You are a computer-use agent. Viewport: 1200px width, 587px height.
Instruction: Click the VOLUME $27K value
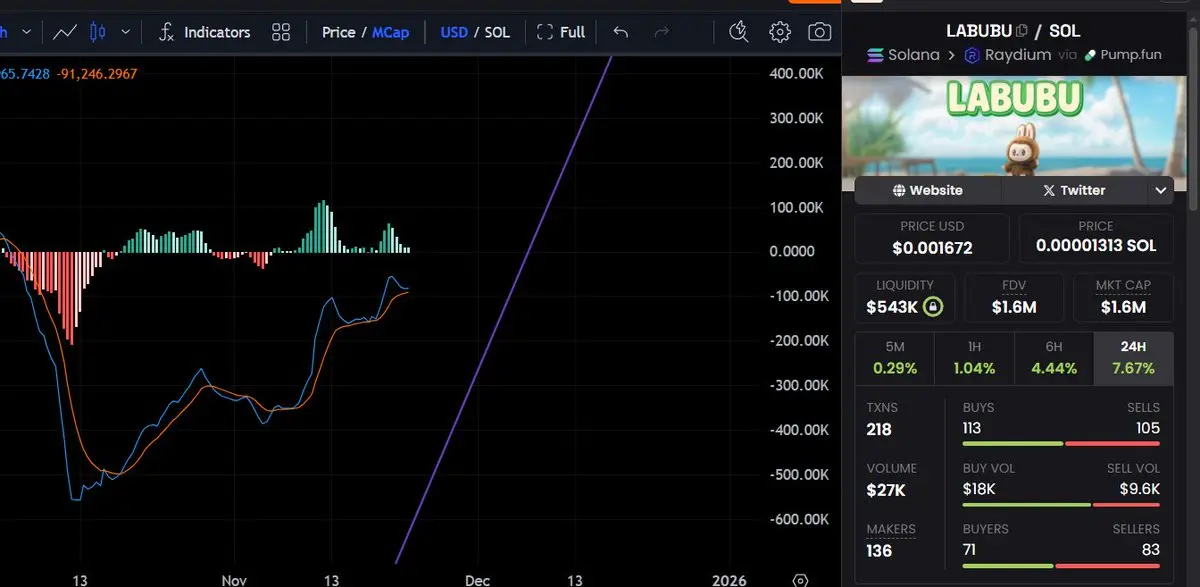[886, 490]
